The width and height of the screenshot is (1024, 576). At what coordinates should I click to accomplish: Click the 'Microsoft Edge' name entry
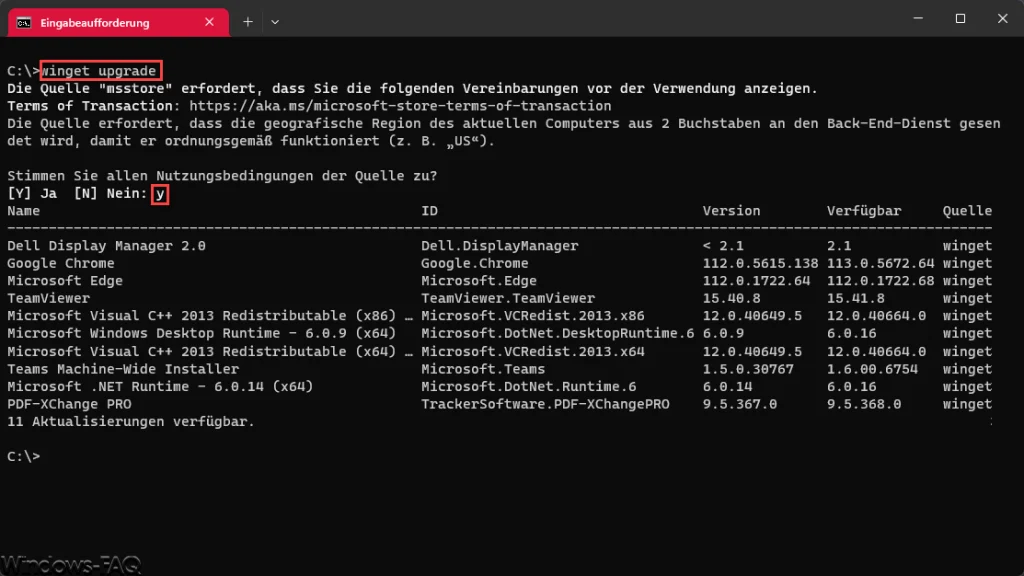point(65,281)
